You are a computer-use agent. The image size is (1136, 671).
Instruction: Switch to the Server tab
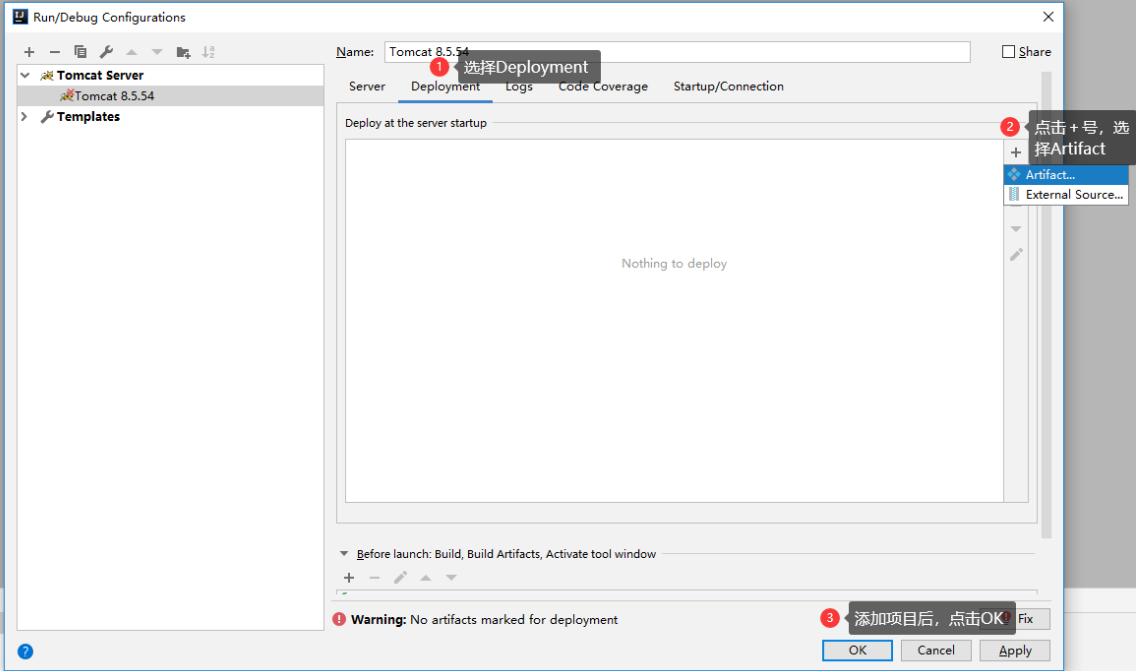pyautogui.click(x=367, y=86)
